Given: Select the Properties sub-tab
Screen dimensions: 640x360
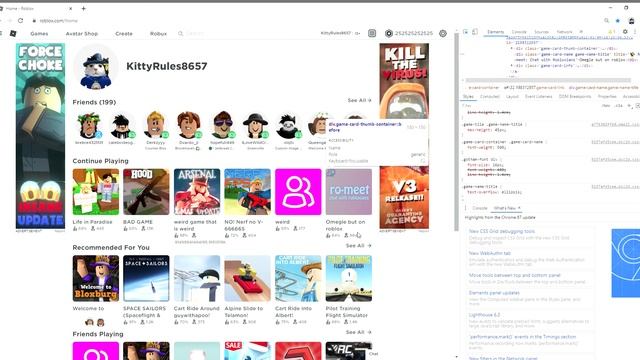Looking at the screenshot, I should [x=607, y=97].
